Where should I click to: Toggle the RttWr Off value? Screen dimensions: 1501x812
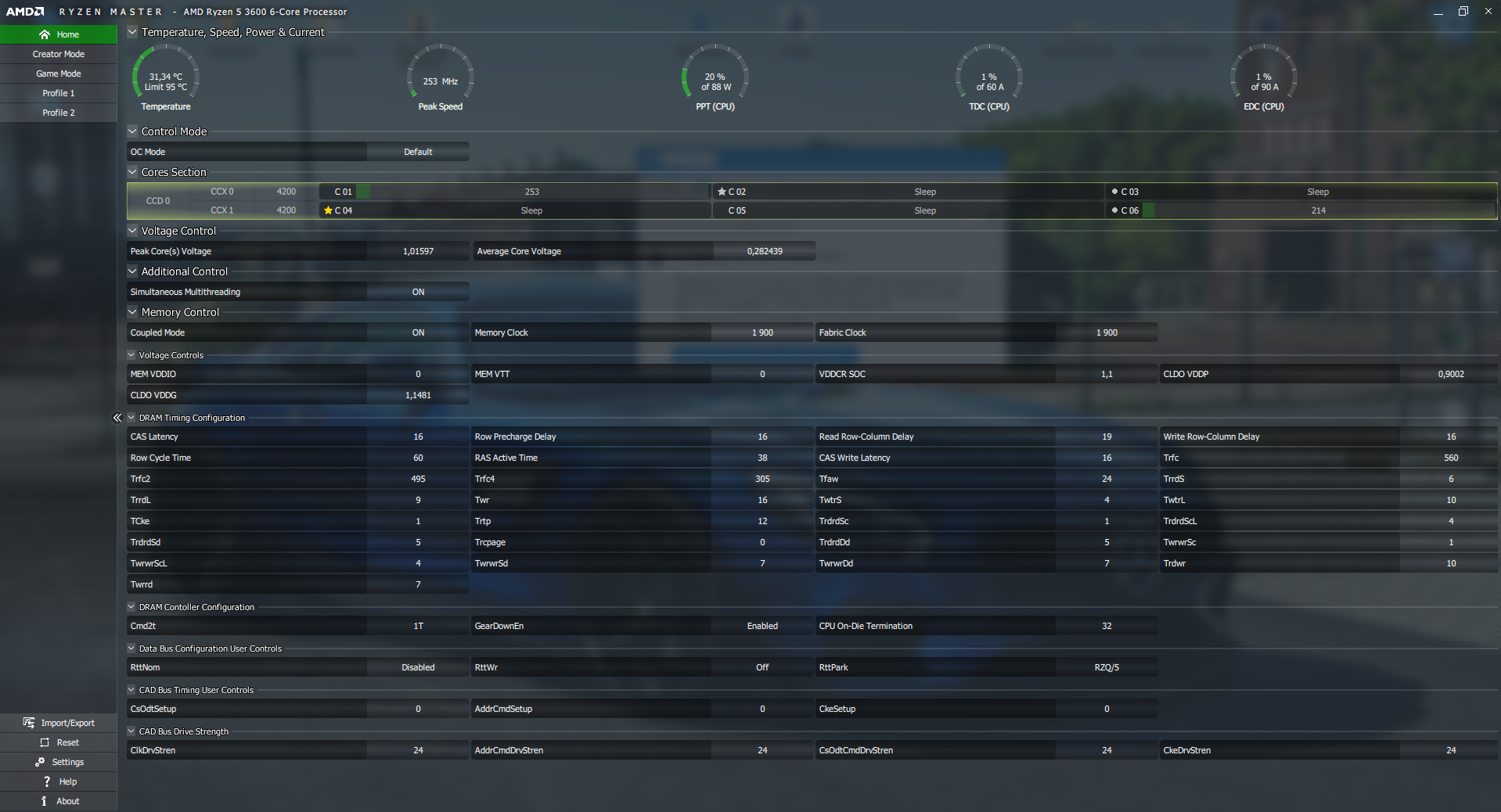point(762,667)
